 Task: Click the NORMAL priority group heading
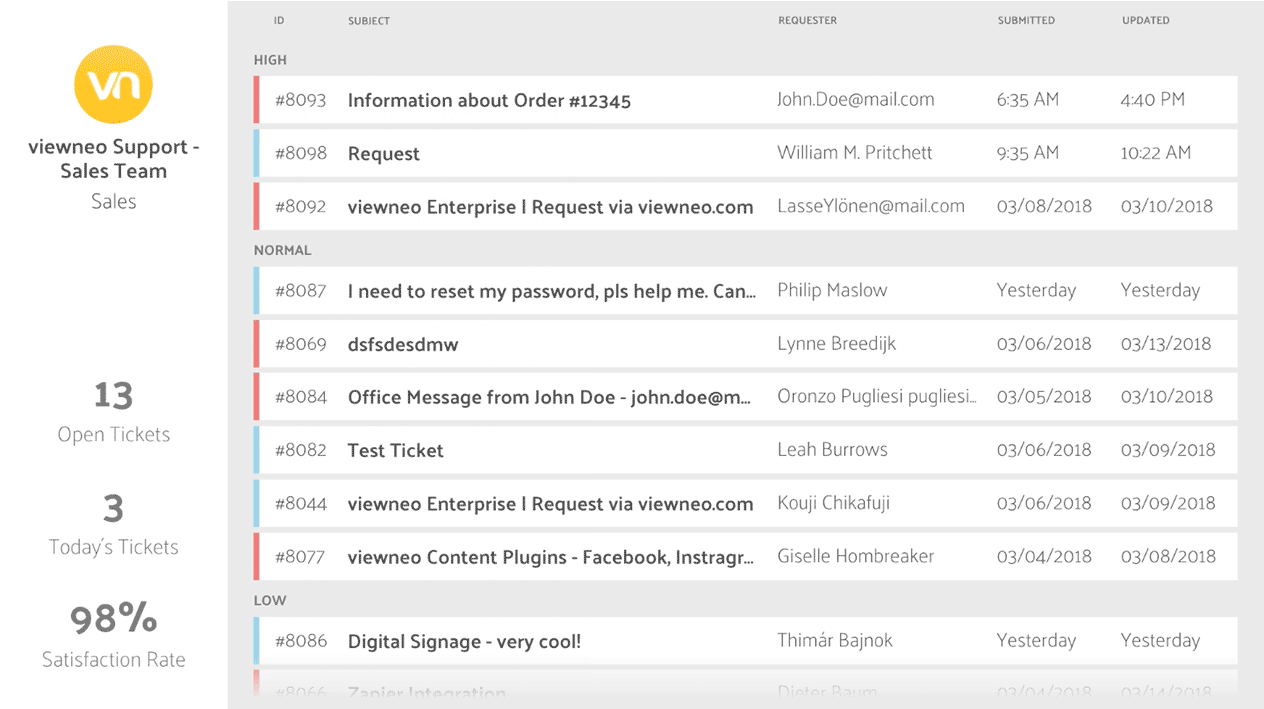click(283, 250)
